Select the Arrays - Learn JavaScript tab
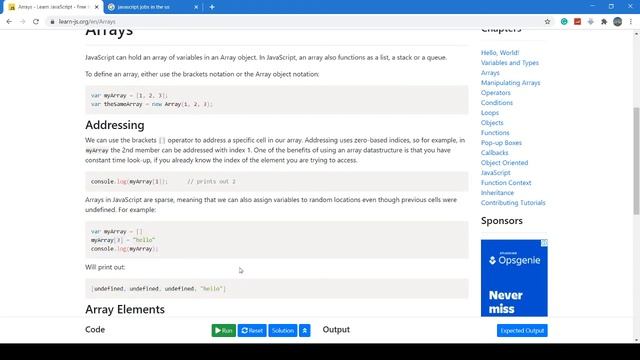 pyautogui.click(x=52, y=7)
